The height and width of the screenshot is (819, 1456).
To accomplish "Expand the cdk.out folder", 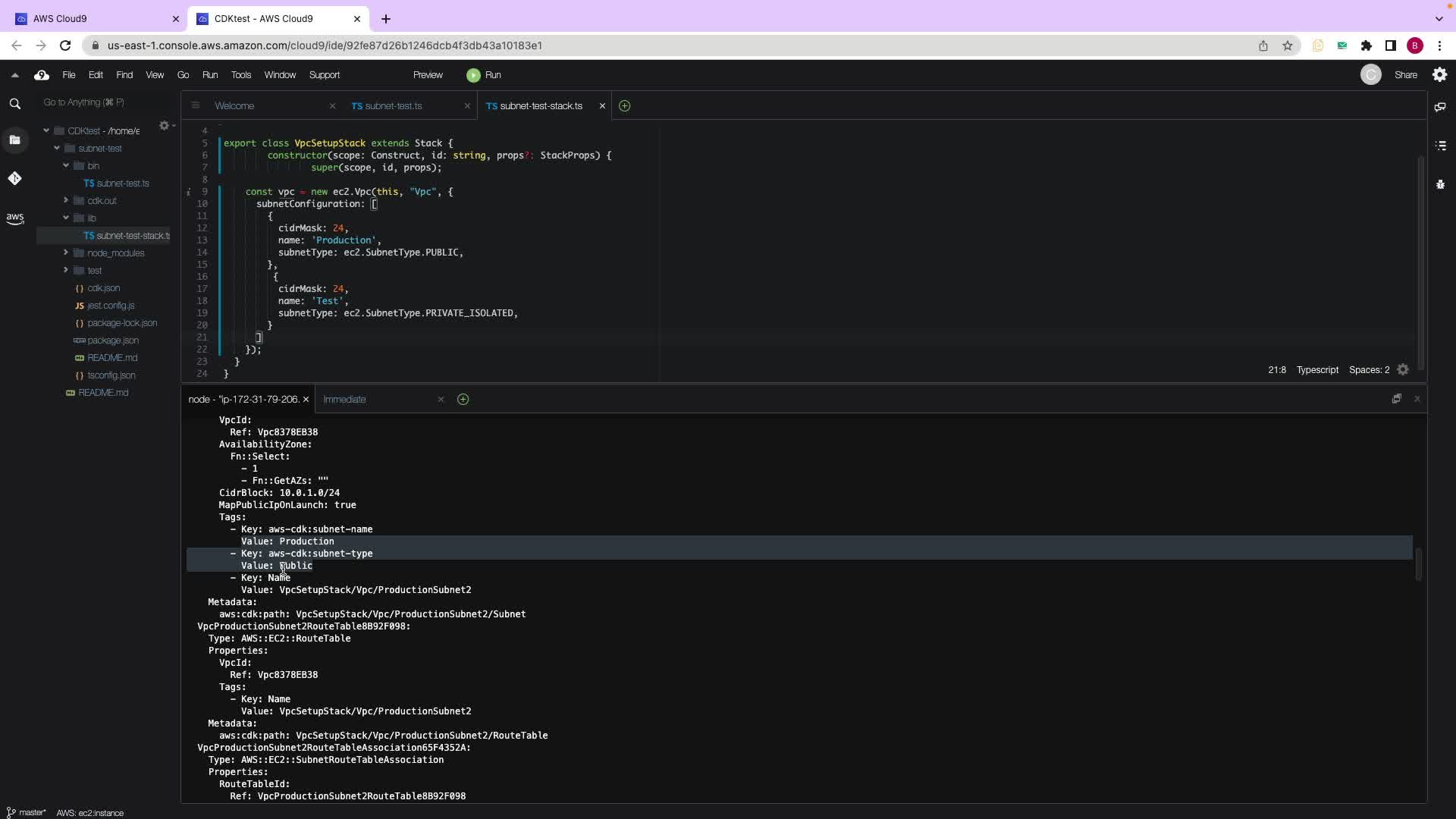I will [x=66, y=200].
